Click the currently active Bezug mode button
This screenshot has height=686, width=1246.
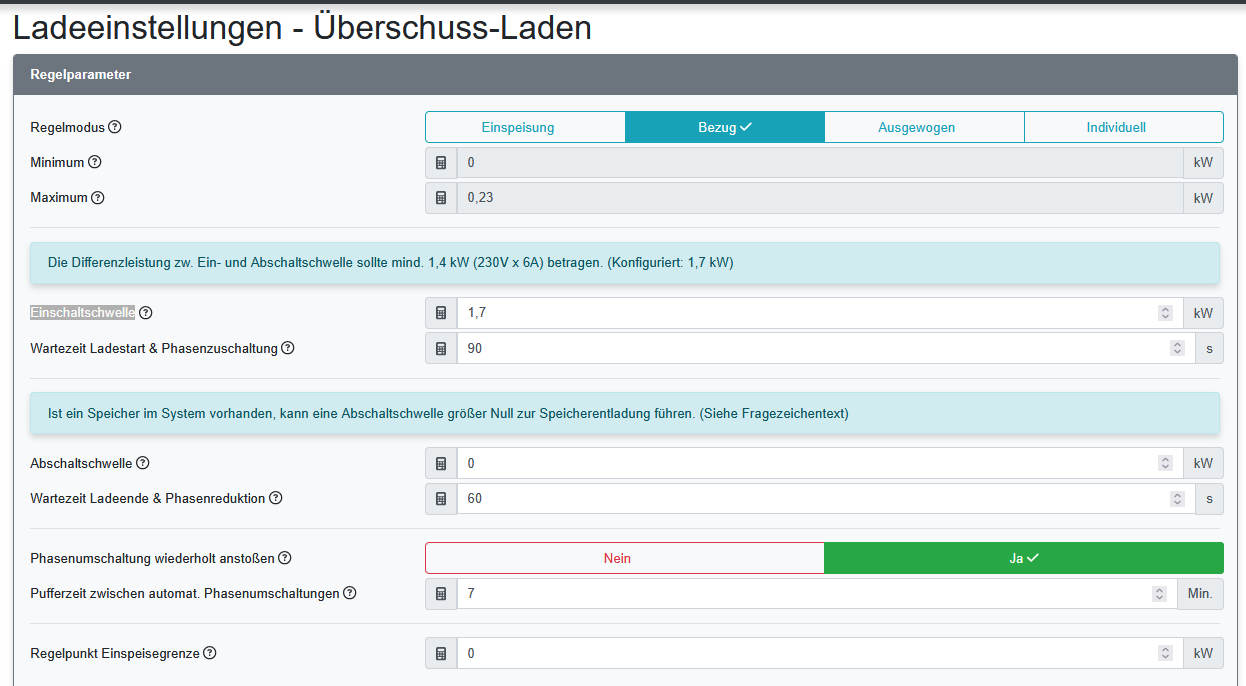click(x=724, y=127)
